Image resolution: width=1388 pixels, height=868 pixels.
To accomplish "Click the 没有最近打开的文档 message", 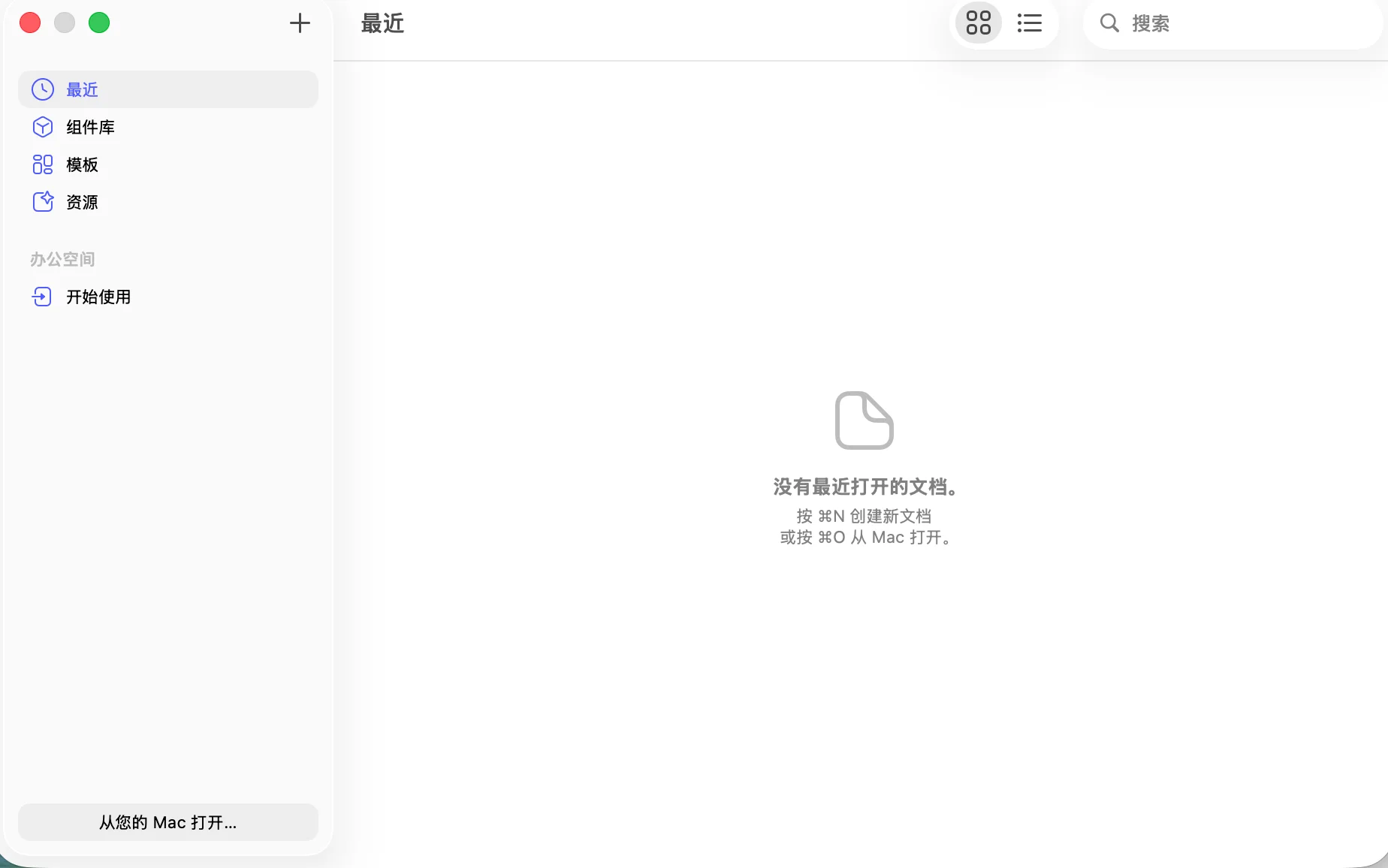I will pos(865,487).
